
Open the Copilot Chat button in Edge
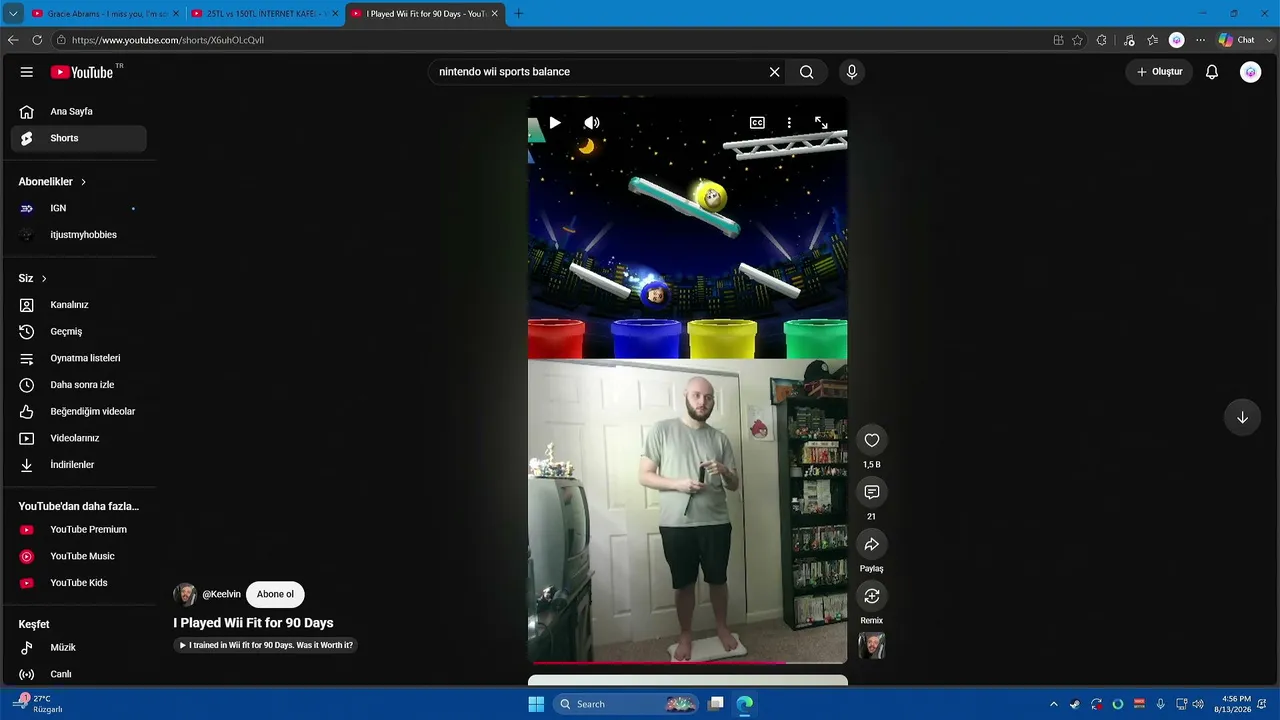click(x=1236, y=40)
